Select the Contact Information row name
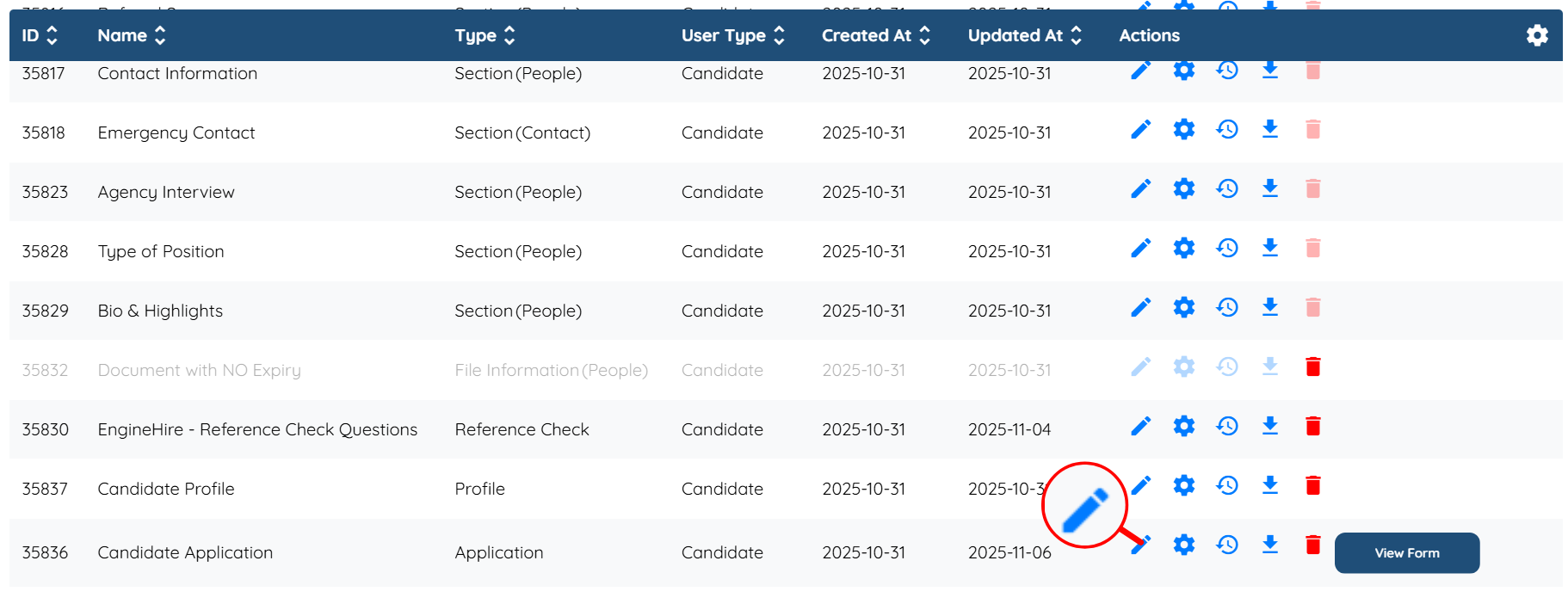Screen dimensions: 1568x610 [x=177, y=74]
